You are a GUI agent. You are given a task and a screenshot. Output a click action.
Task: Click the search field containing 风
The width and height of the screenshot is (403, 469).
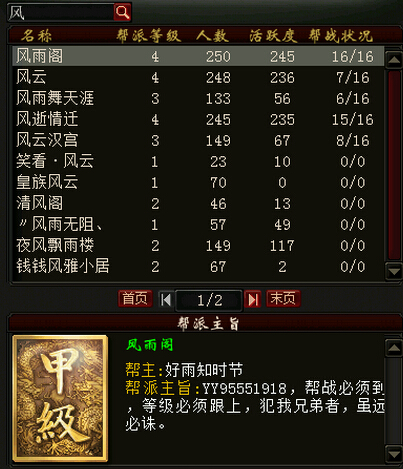(x=61, y=12)
